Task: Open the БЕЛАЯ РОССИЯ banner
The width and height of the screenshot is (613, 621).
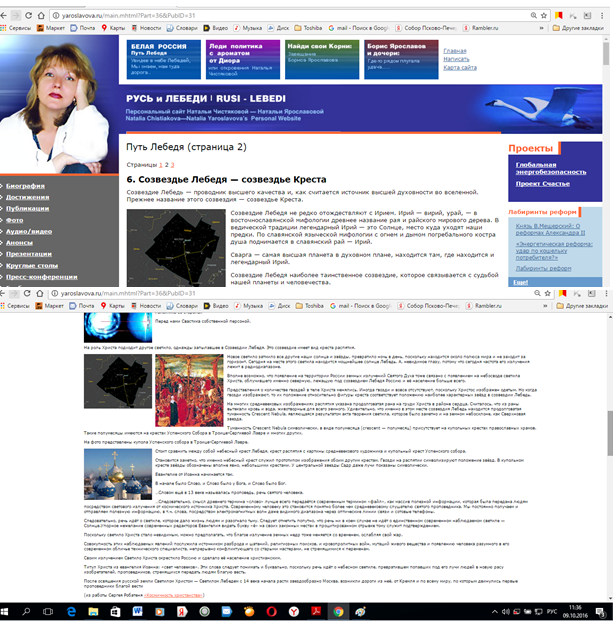Action: (164, 59)
